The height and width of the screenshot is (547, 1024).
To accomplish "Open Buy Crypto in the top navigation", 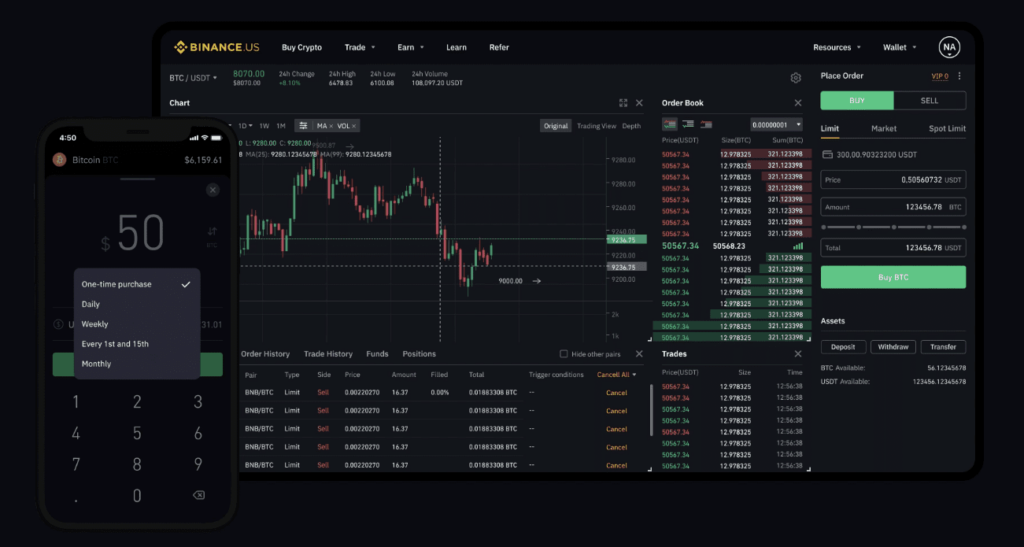I will pyautogui.click(x=302, y=47).
